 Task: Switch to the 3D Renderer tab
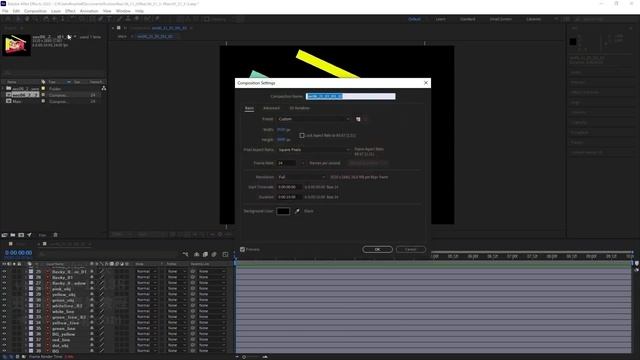pyautogui.click(x=300, y=108)
